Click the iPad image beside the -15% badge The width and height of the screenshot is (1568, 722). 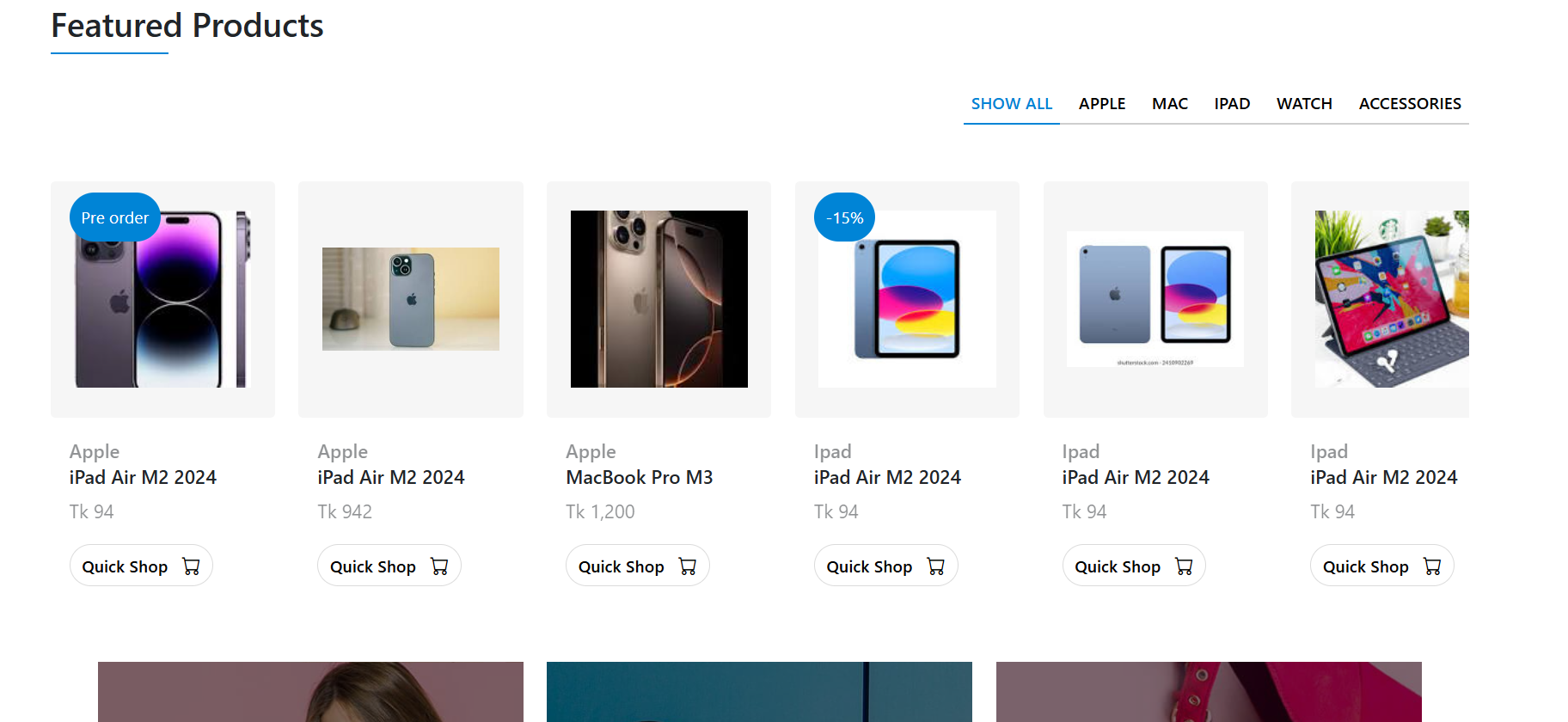pos(907,299)
